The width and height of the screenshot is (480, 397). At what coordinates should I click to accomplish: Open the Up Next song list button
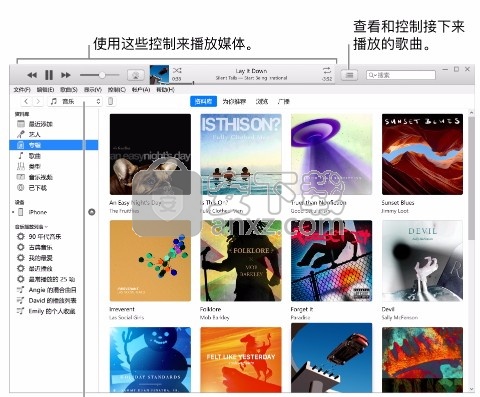pos(349,75)
